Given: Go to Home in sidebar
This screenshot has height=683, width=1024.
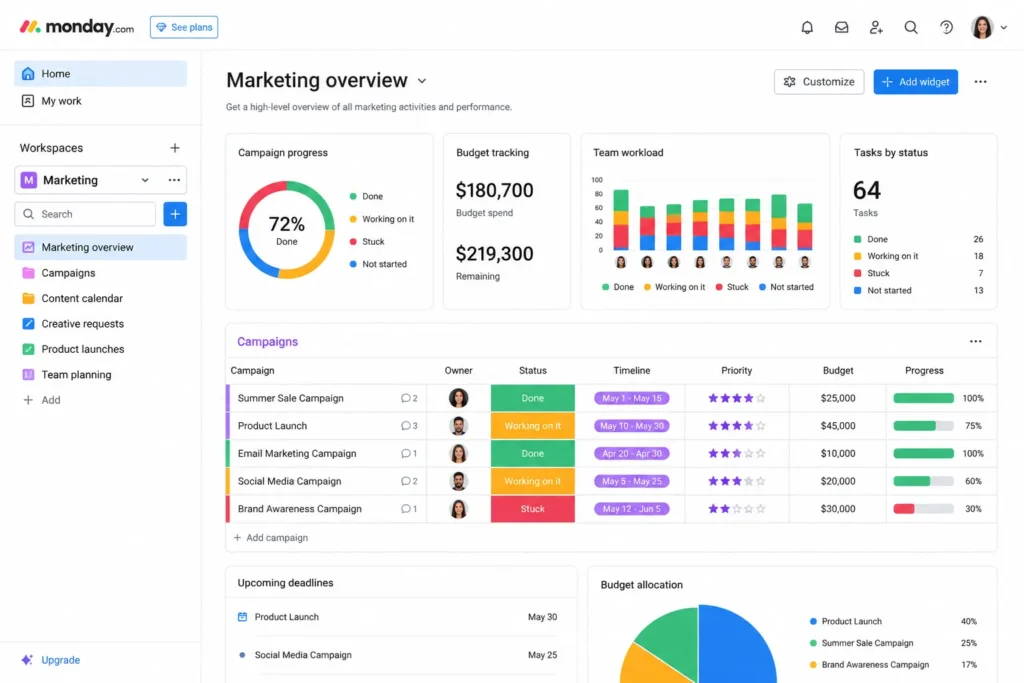Looking at the screenshot, I should 101,74.
